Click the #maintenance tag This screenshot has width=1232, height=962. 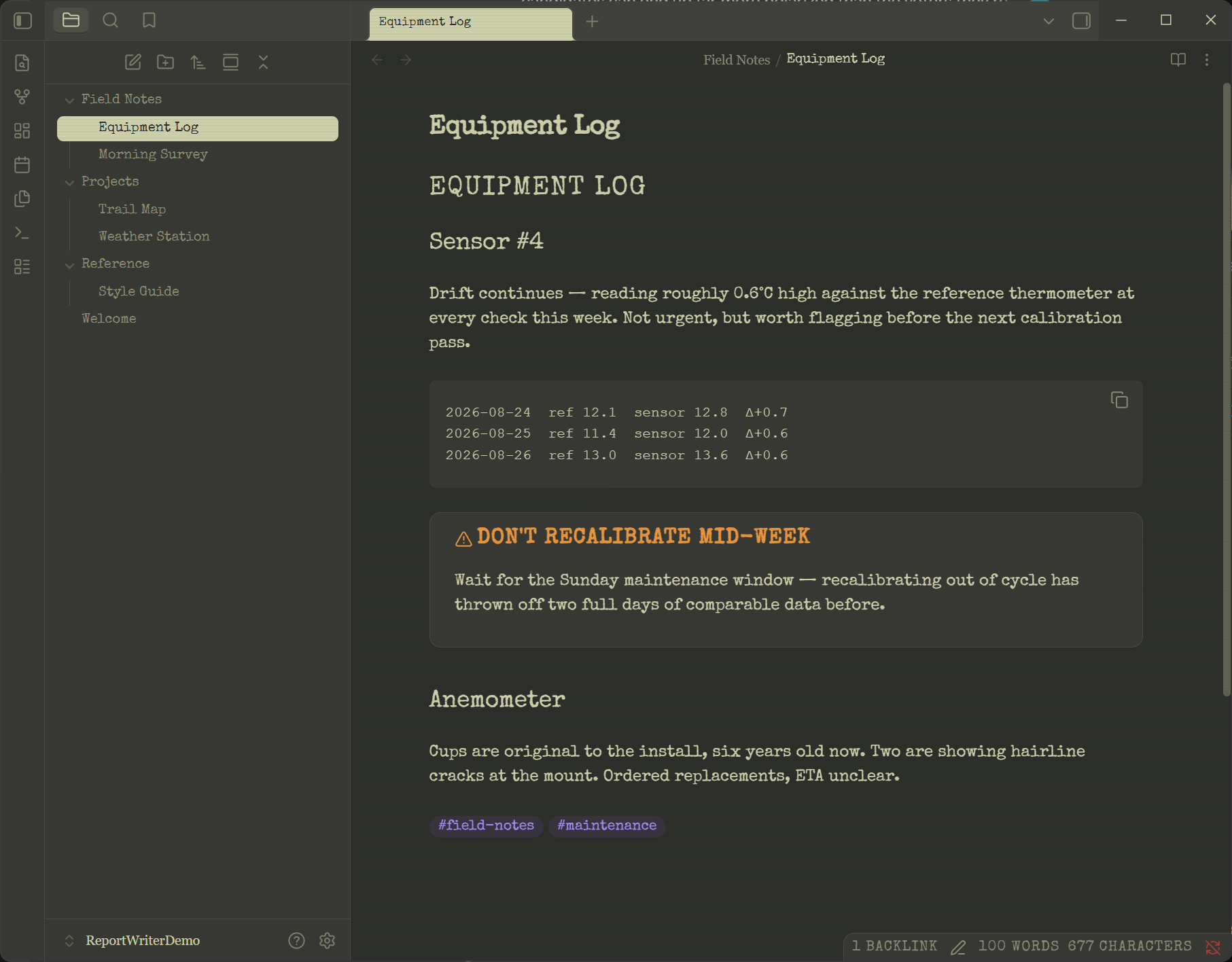(607, 825)
